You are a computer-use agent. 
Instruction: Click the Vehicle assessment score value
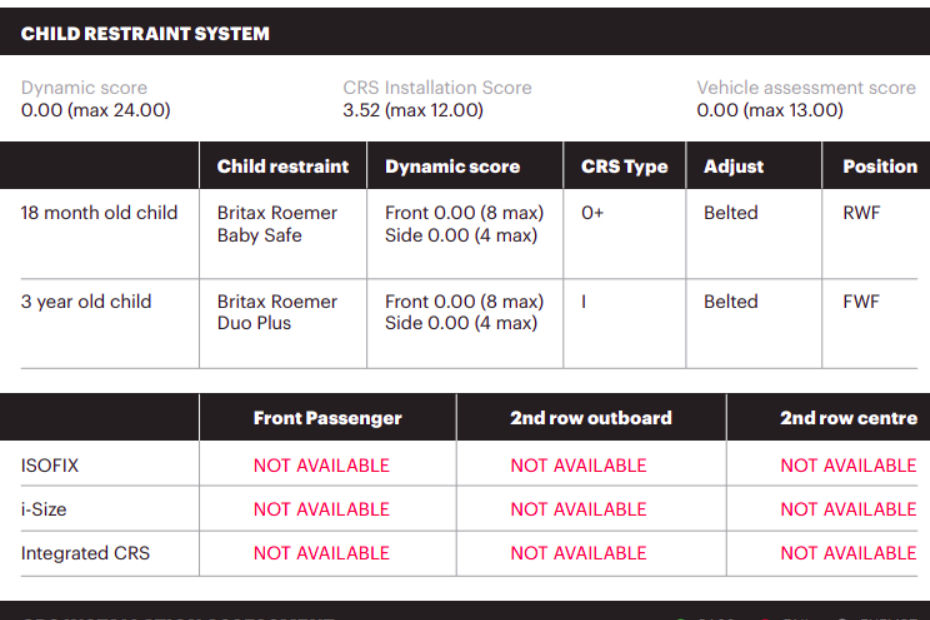769,110
